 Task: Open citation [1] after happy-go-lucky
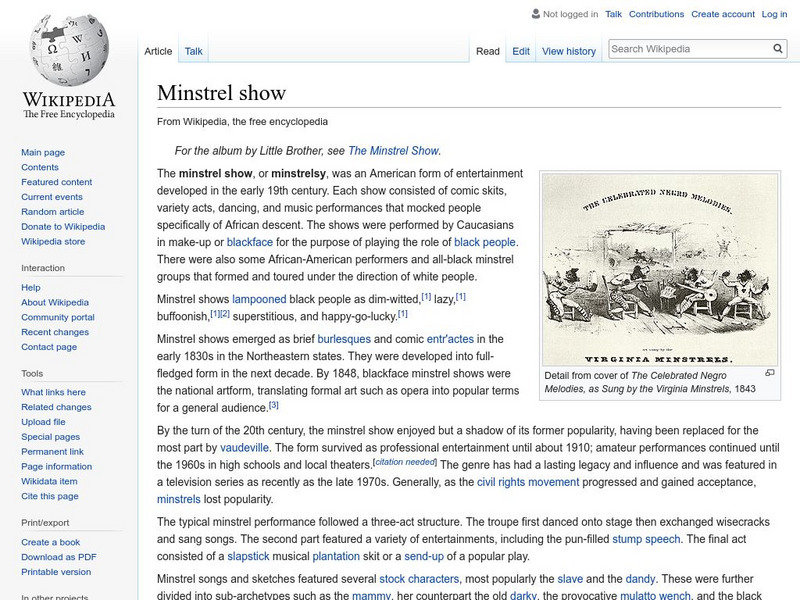pyautogui.click(x=403, y=313)
